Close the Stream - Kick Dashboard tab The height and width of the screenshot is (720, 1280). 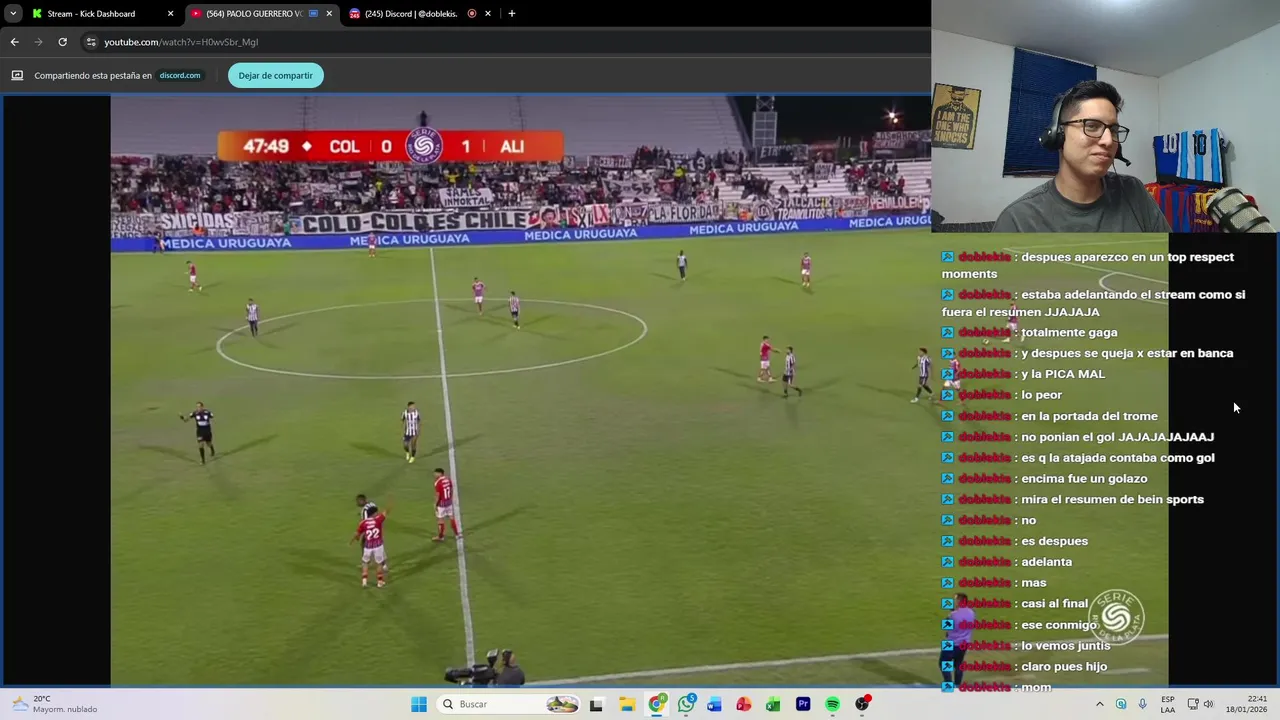(x=170, y=14)
